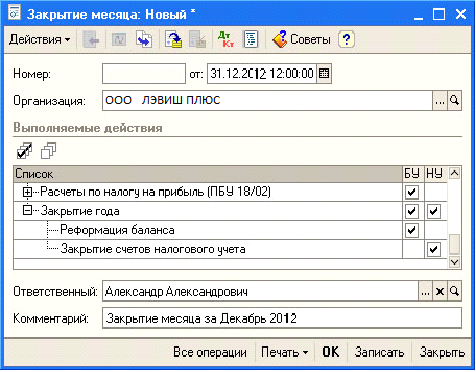This screenshot has width=476, height=372.
Task: Click into the Номер input field
Action: click(x=144, y=73)
